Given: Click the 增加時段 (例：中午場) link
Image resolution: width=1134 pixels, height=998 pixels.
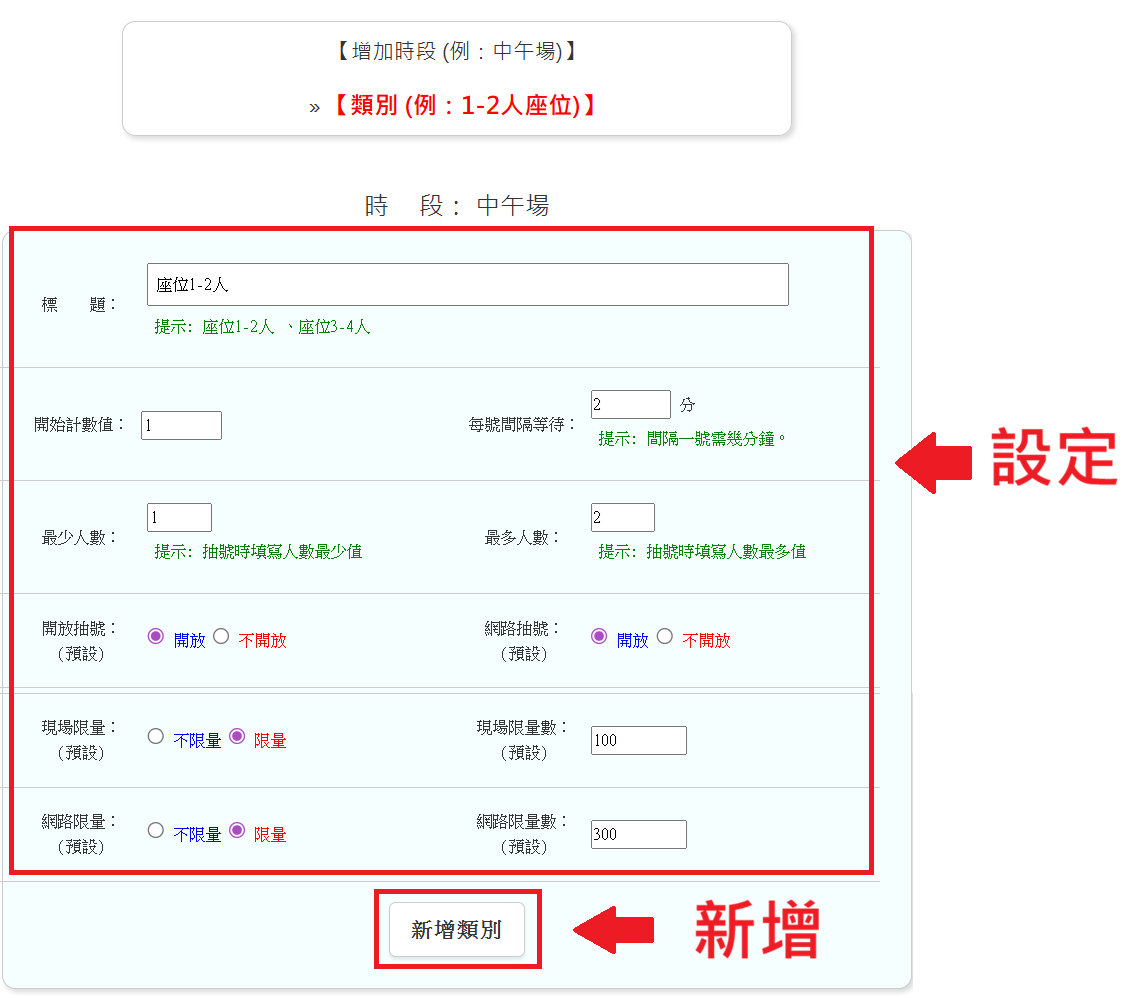Looking at the screenshot, I should click(456, 51).
